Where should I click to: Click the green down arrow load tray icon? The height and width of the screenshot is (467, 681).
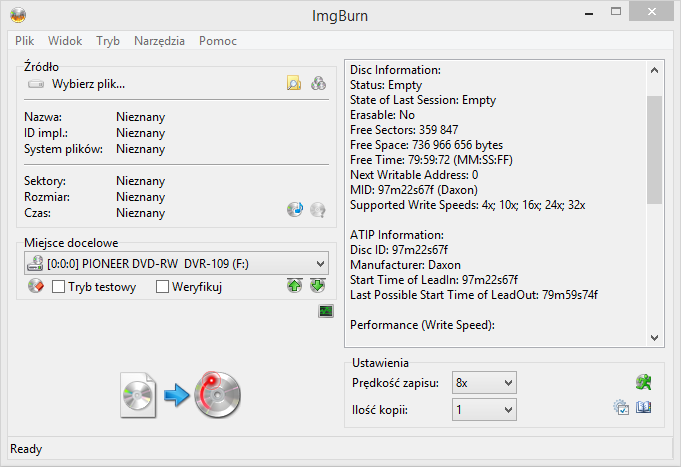click(x=318, y=285)
